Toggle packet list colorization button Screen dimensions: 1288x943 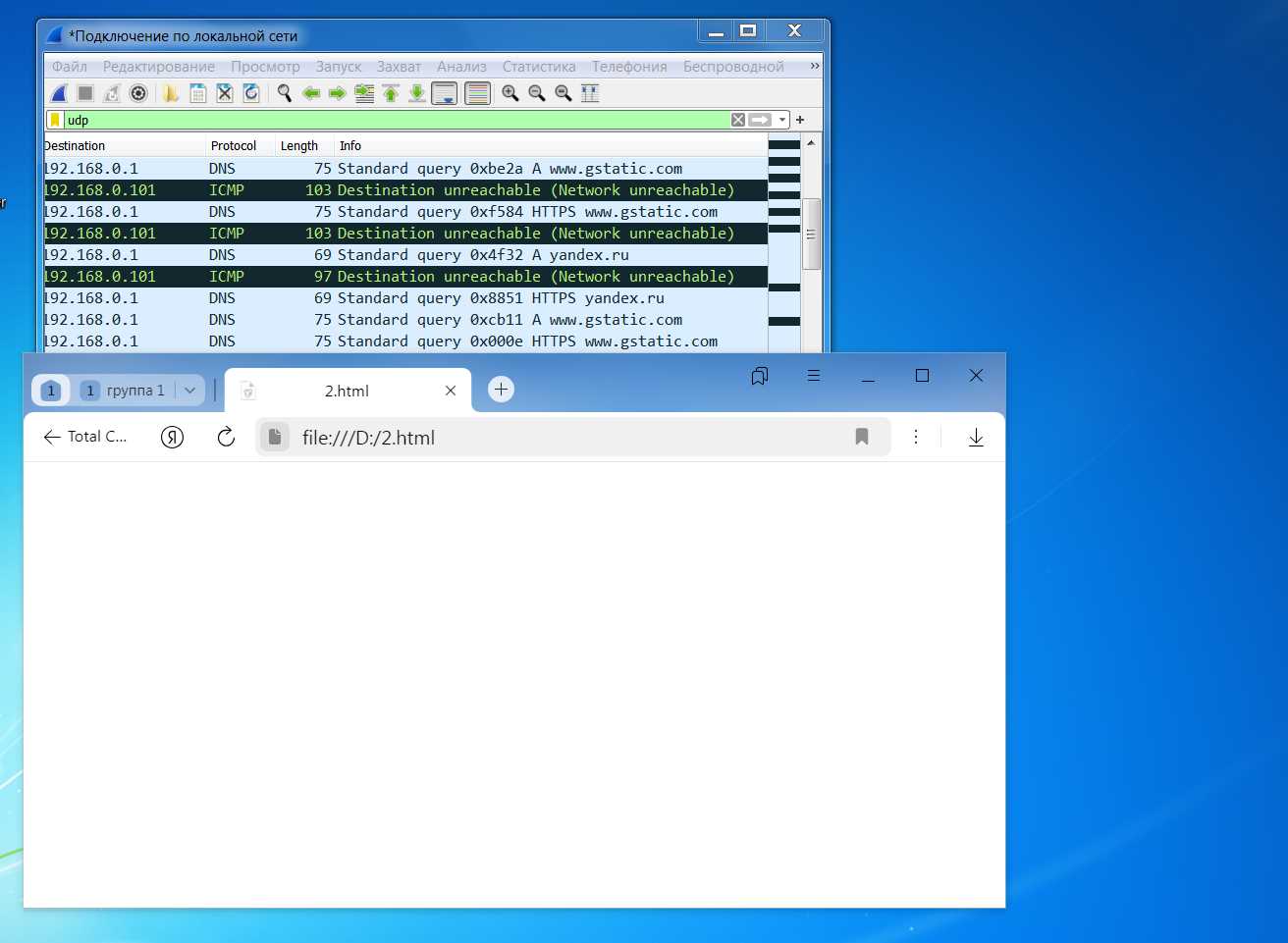pyautogui.click(x=477, y=93)
